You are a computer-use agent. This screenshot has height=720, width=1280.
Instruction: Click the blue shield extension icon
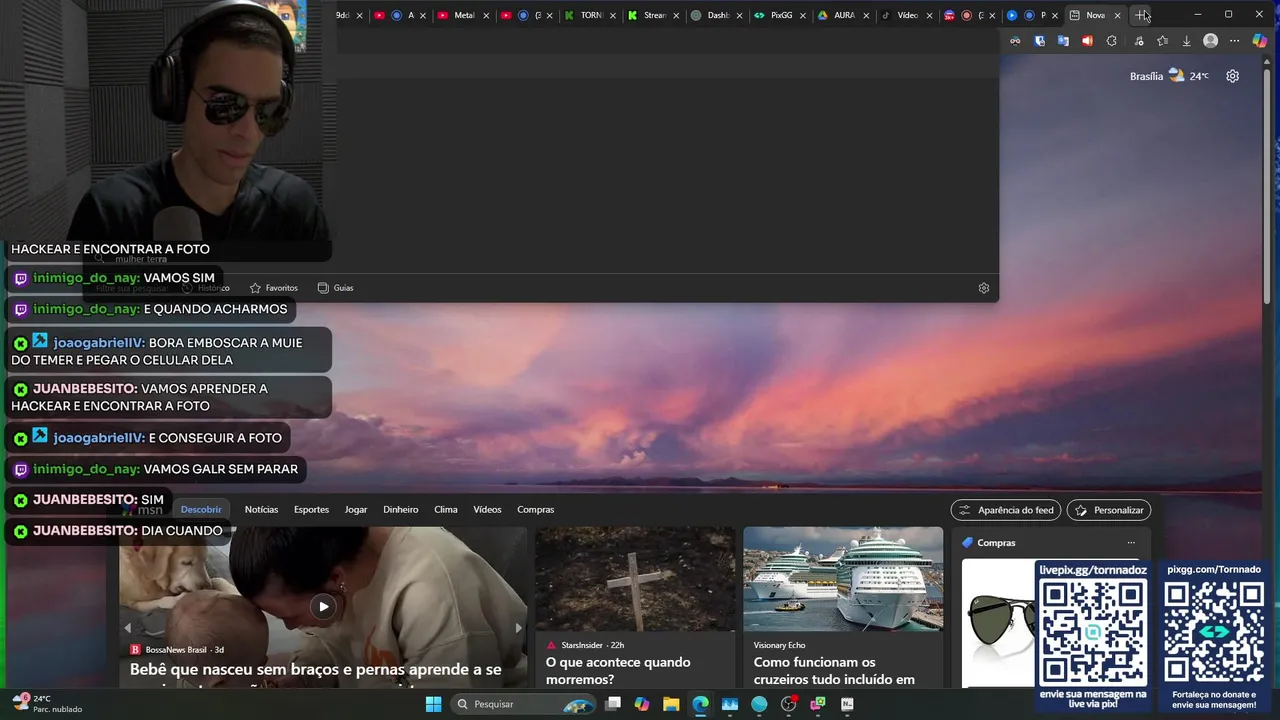point(1040,41)
